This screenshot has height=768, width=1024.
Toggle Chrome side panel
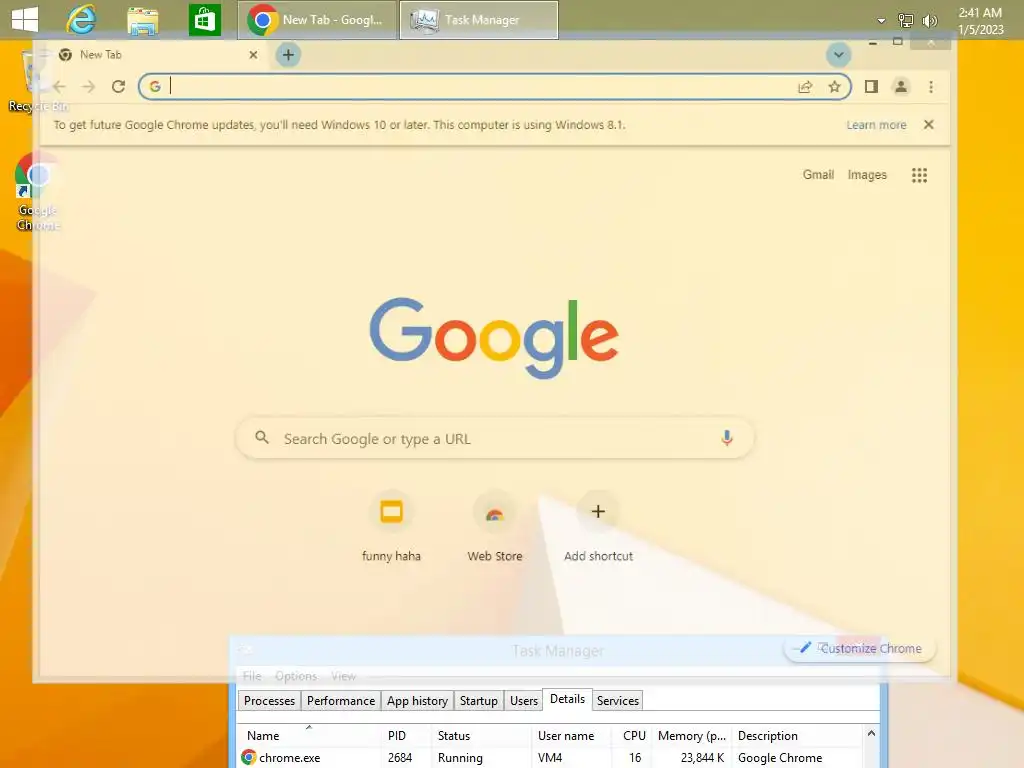(871, 86)
